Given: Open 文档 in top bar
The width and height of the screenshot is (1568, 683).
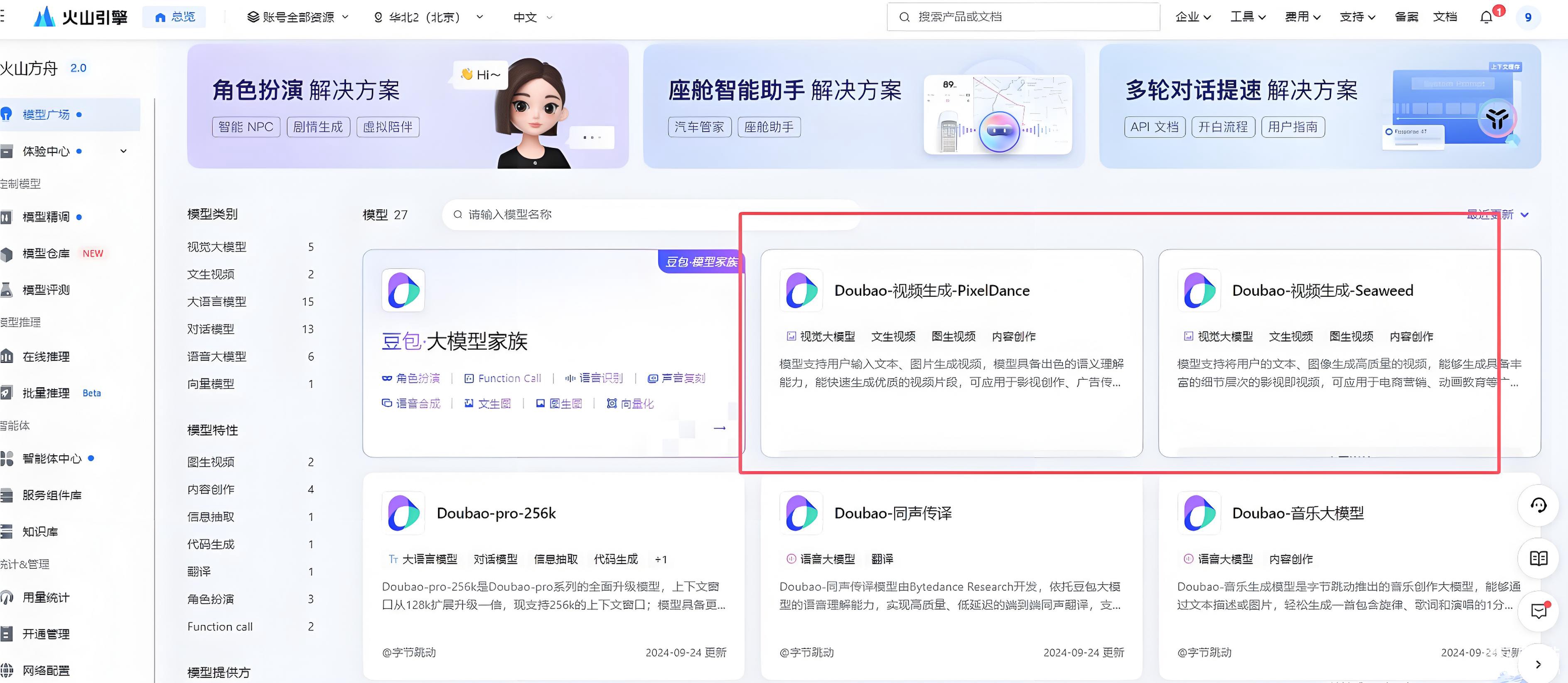Looking at the screenshot, I should point(1445,17).
